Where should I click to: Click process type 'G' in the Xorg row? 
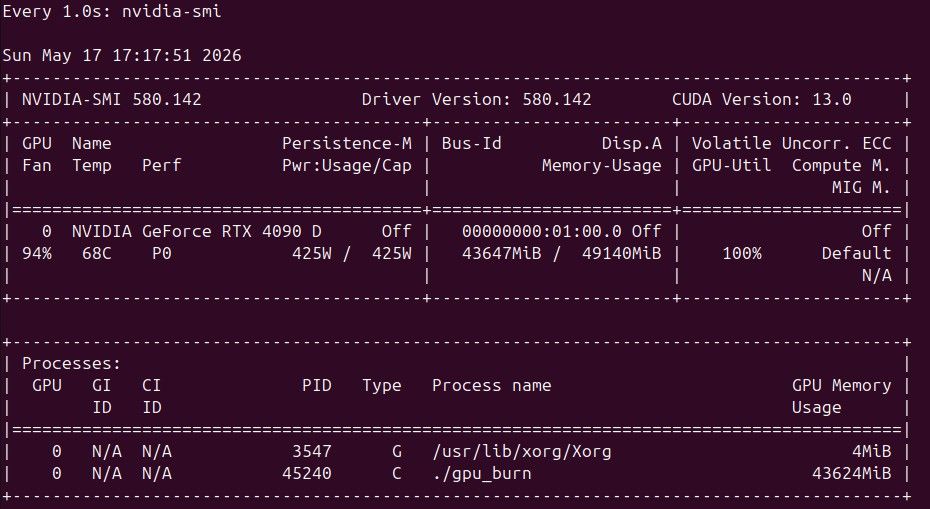[397, 451]
